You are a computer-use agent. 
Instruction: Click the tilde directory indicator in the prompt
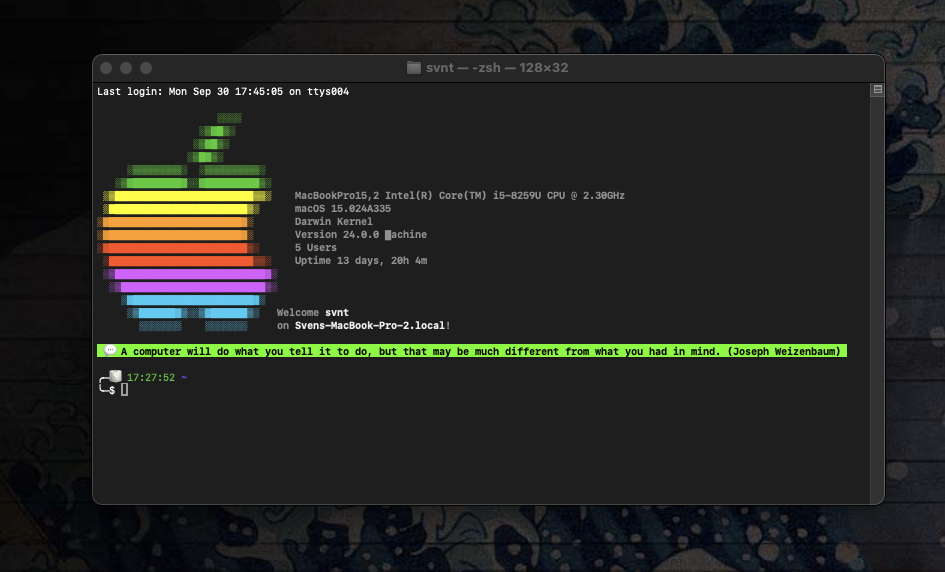point(184,377)
